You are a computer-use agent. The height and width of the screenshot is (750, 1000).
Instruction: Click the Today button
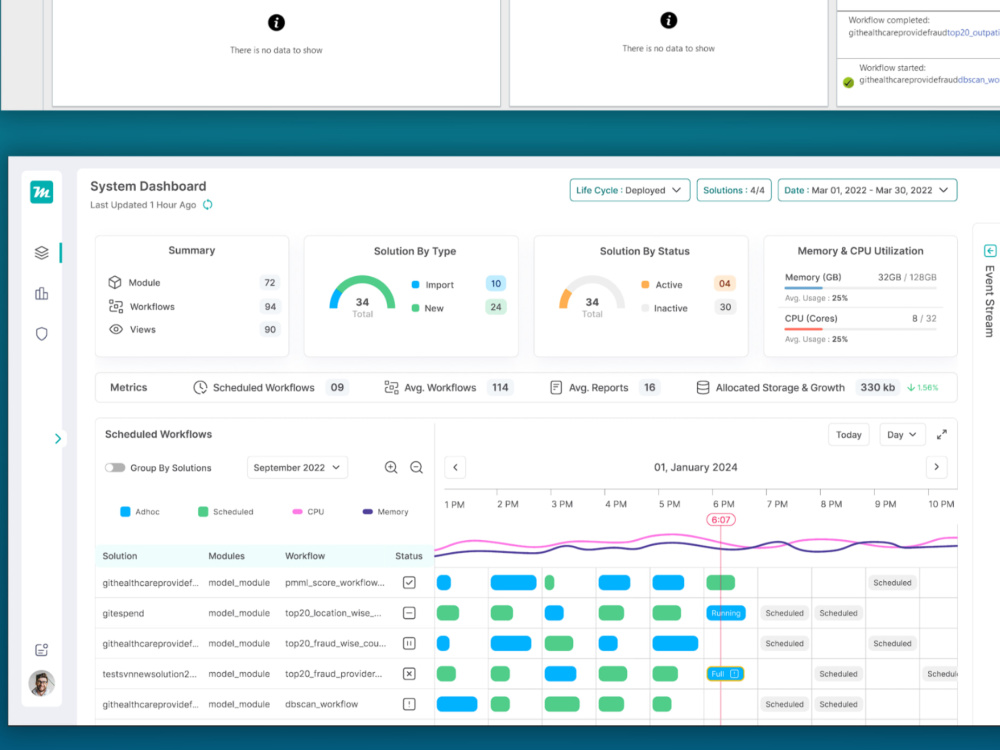point(848,435)
